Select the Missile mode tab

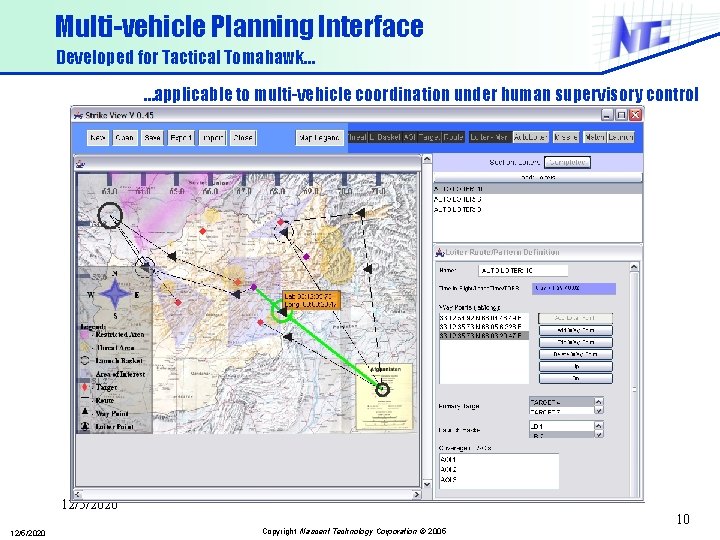(x=566, y=137)
